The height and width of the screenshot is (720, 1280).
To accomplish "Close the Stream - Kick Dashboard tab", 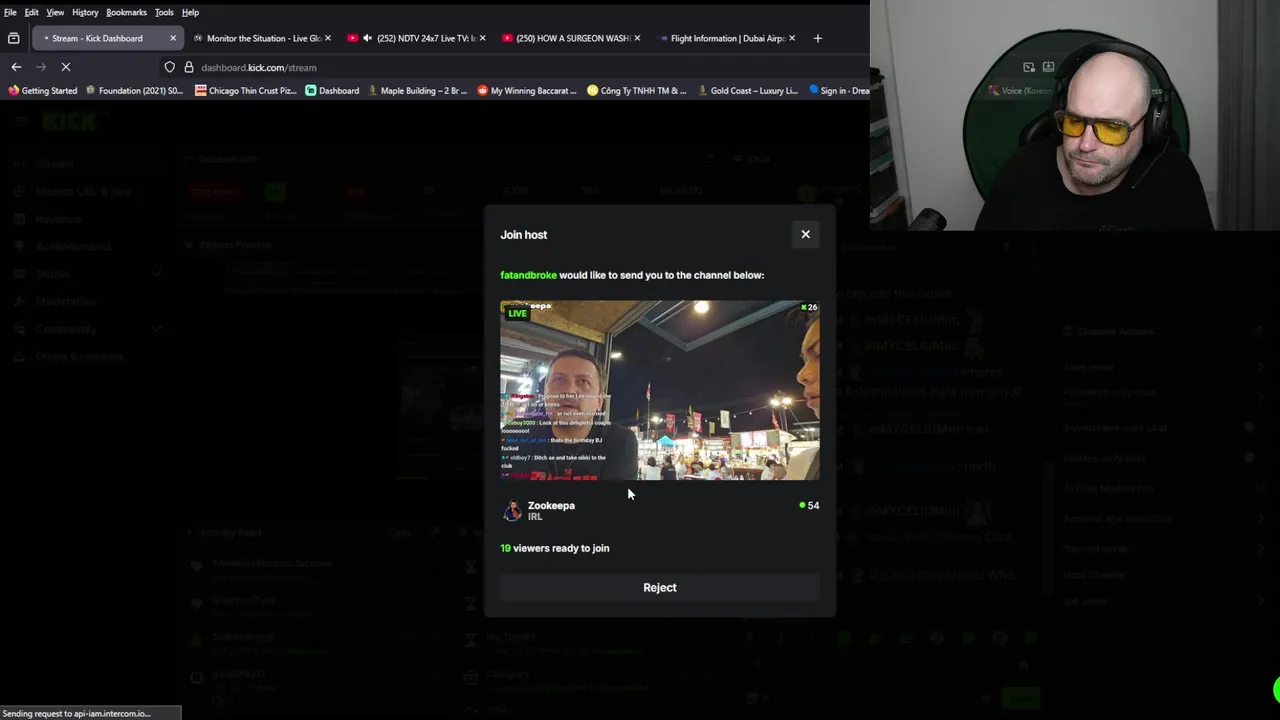I will click(172, 38).
